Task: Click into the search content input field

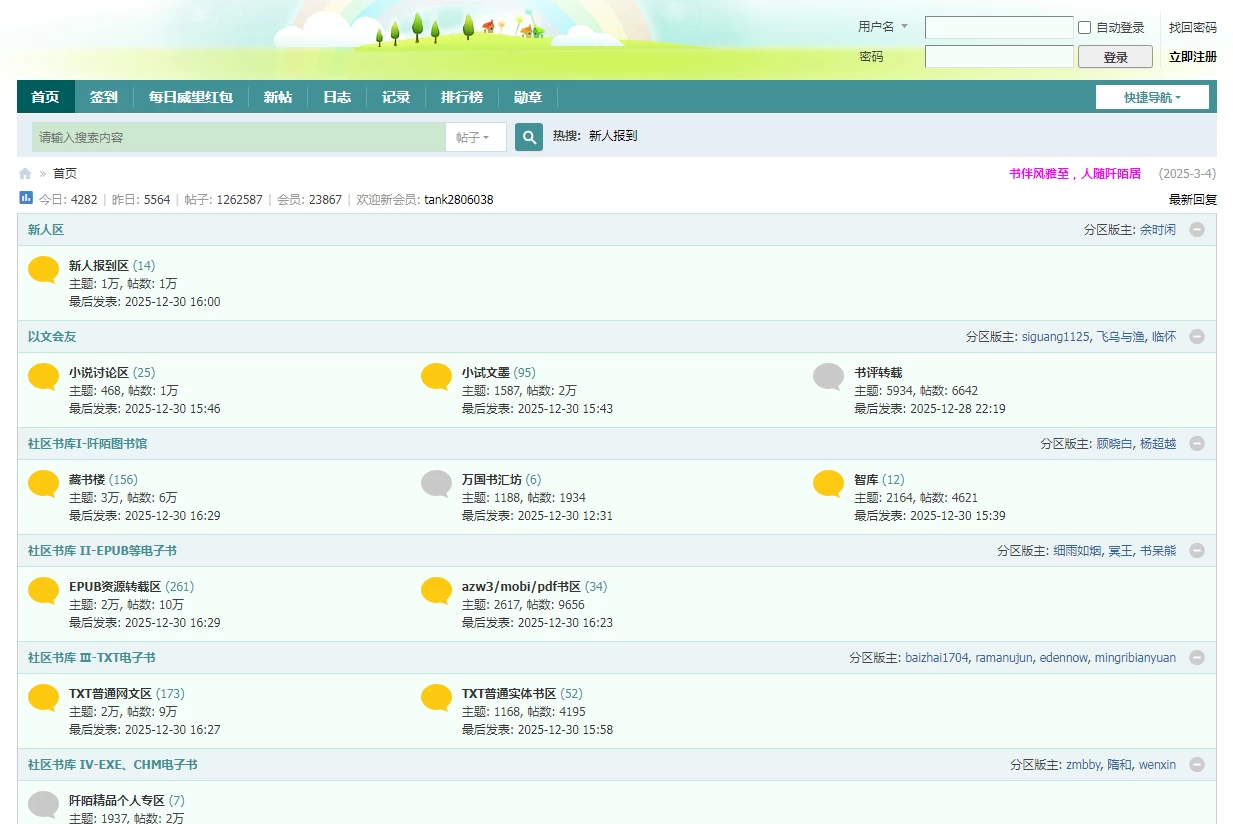Action: (238, 137)
